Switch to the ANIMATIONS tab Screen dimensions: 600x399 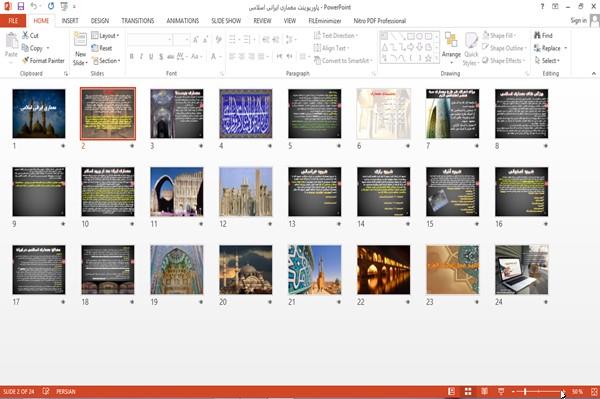point(183,21)
